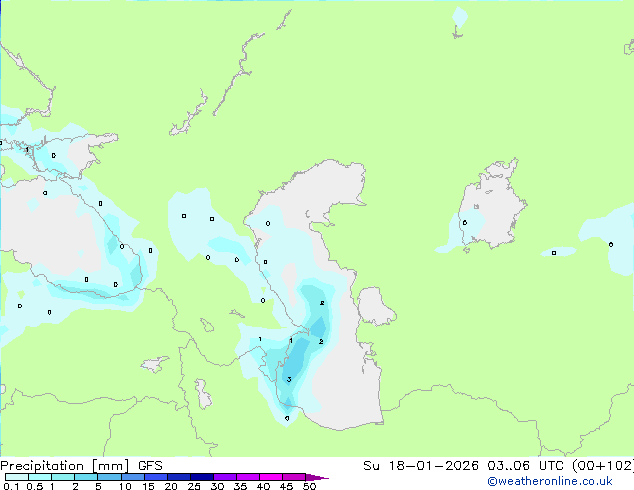Click the over-50 arrow tip of legend
Screen dimensions: 634x490
pyautogui.click(x=317, y=478)
